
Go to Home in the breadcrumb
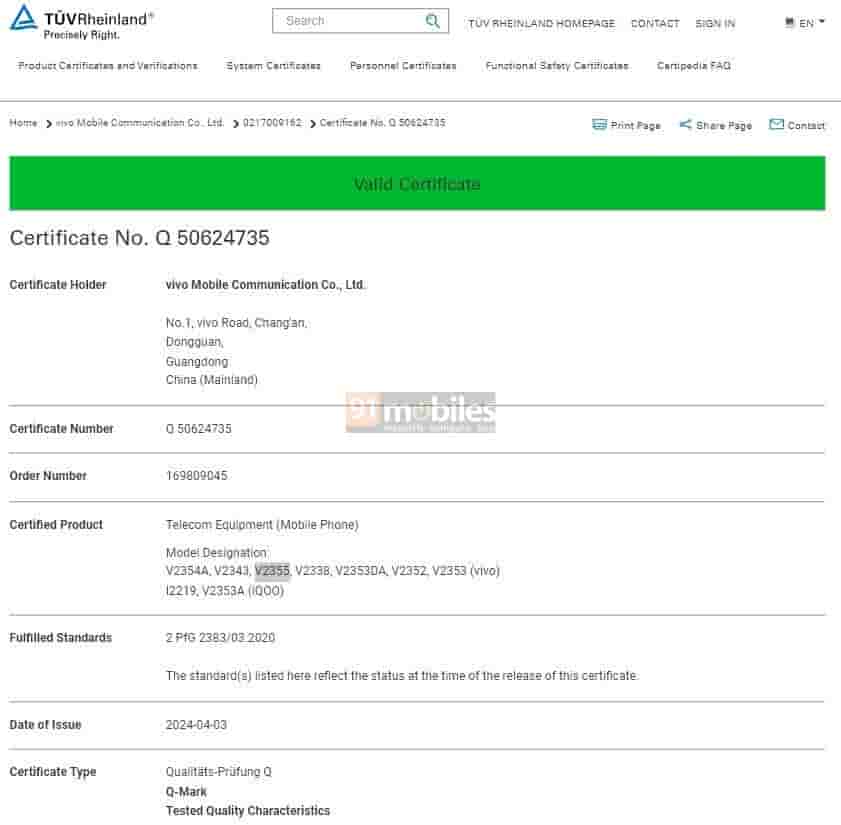tap(23, 123)
